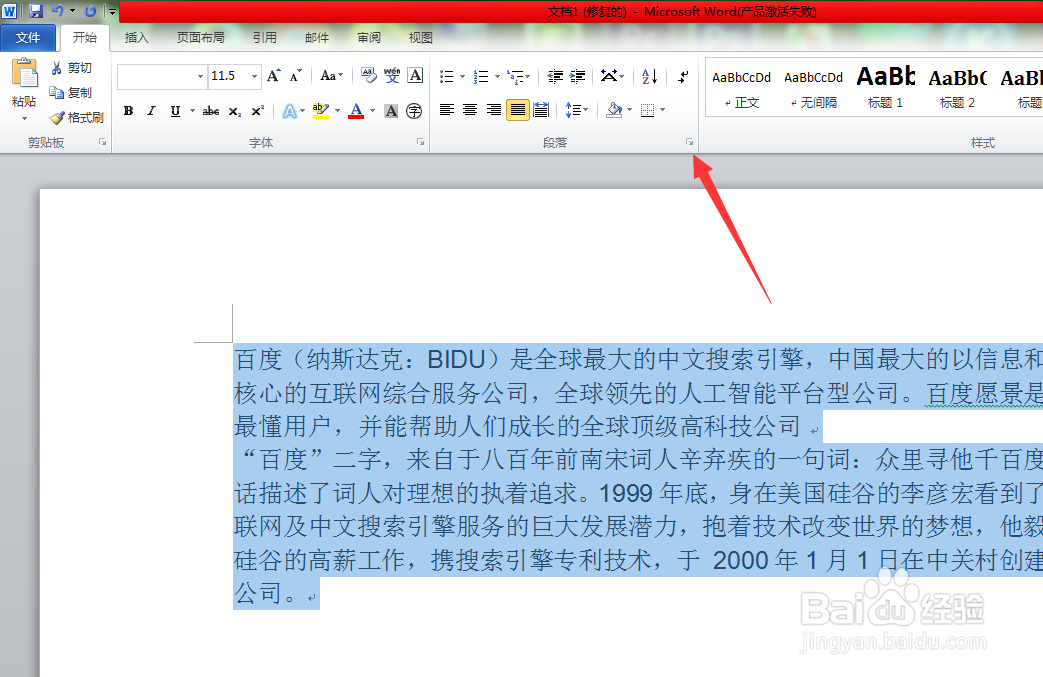The image size is (1043, 677).
Task: Open the clipboard pane launcher
Action: pos(102,142)
